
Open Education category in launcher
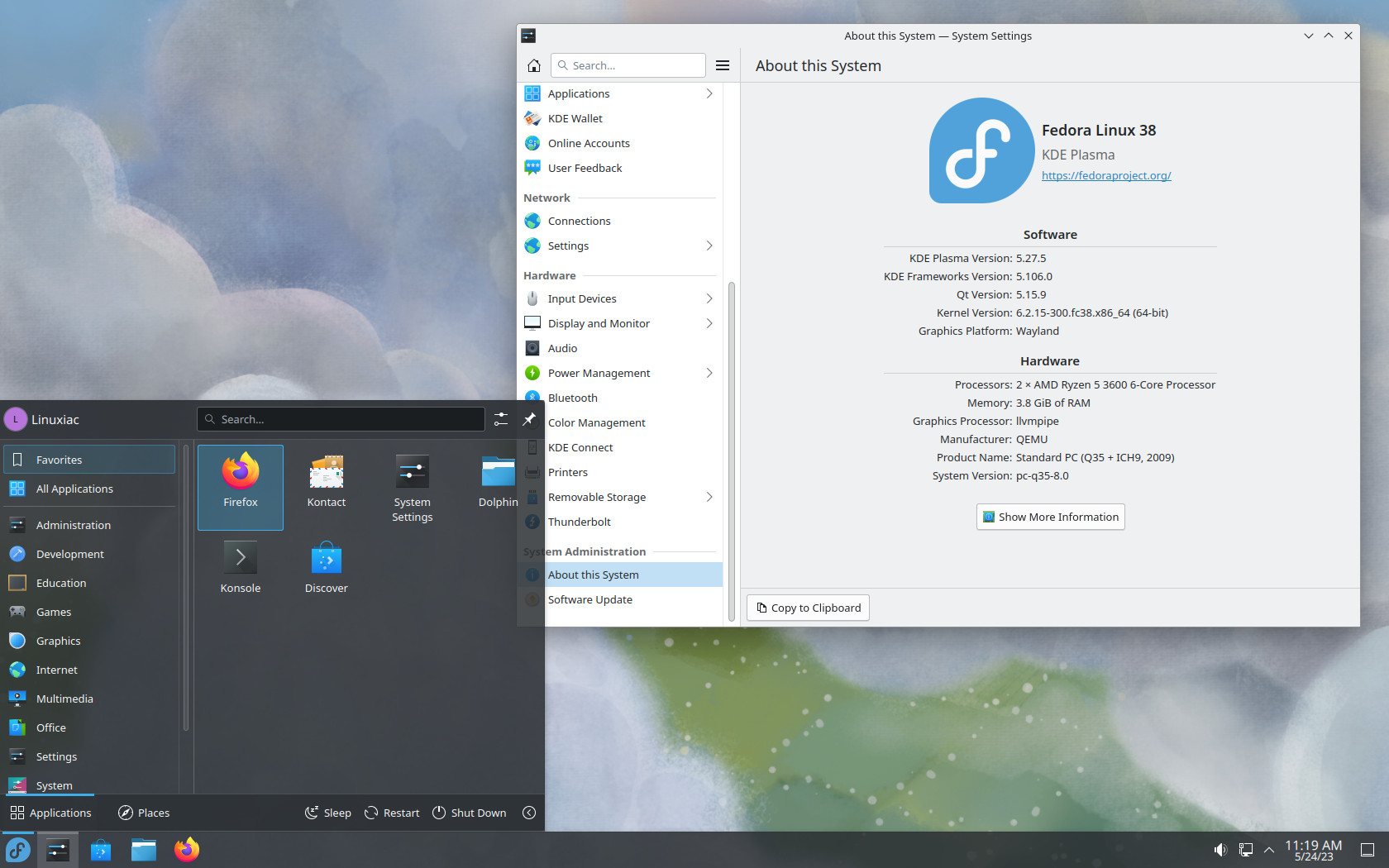click(89, 583)
